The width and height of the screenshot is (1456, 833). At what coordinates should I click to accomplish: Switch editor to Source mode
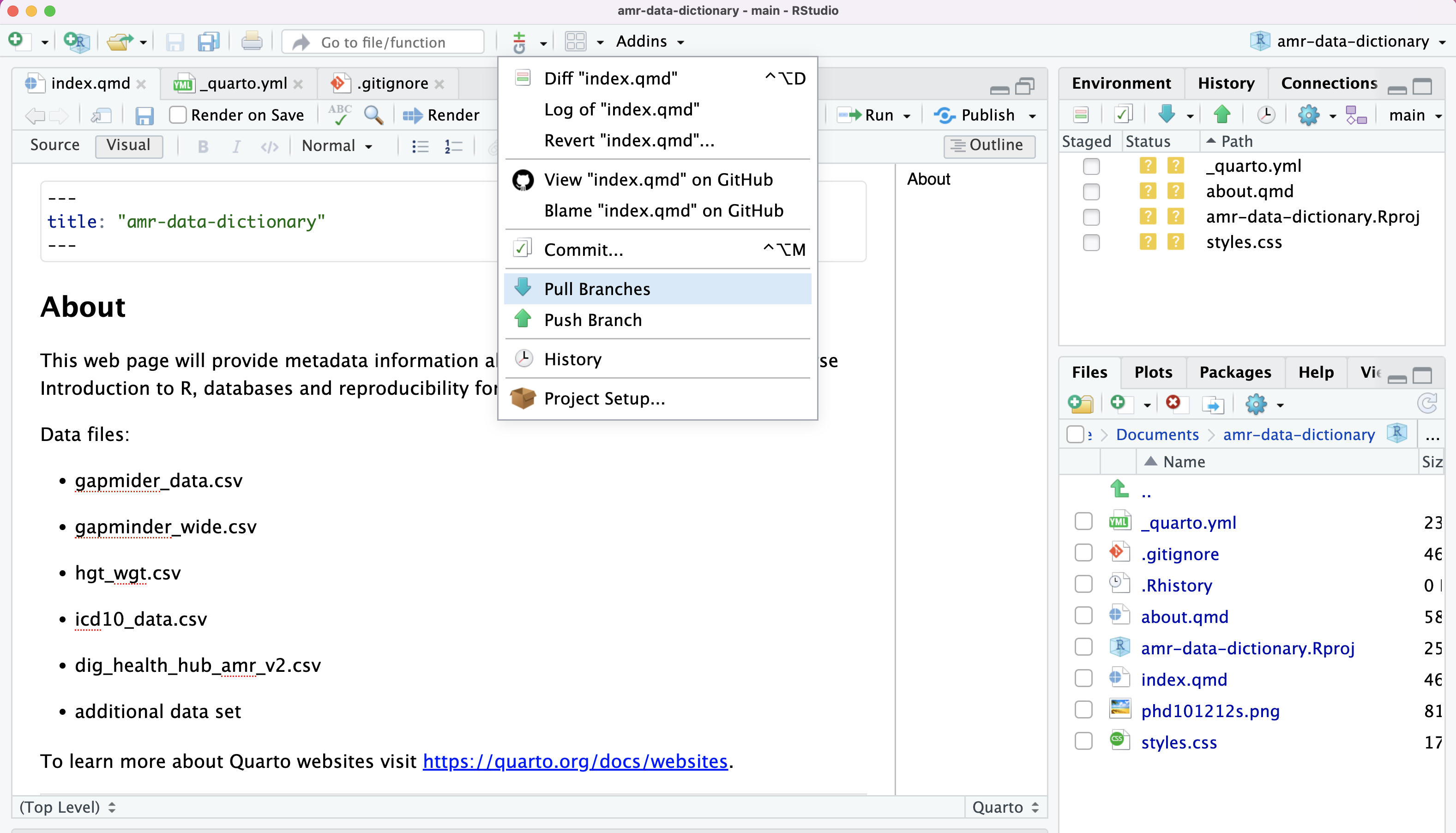point(55,145)
